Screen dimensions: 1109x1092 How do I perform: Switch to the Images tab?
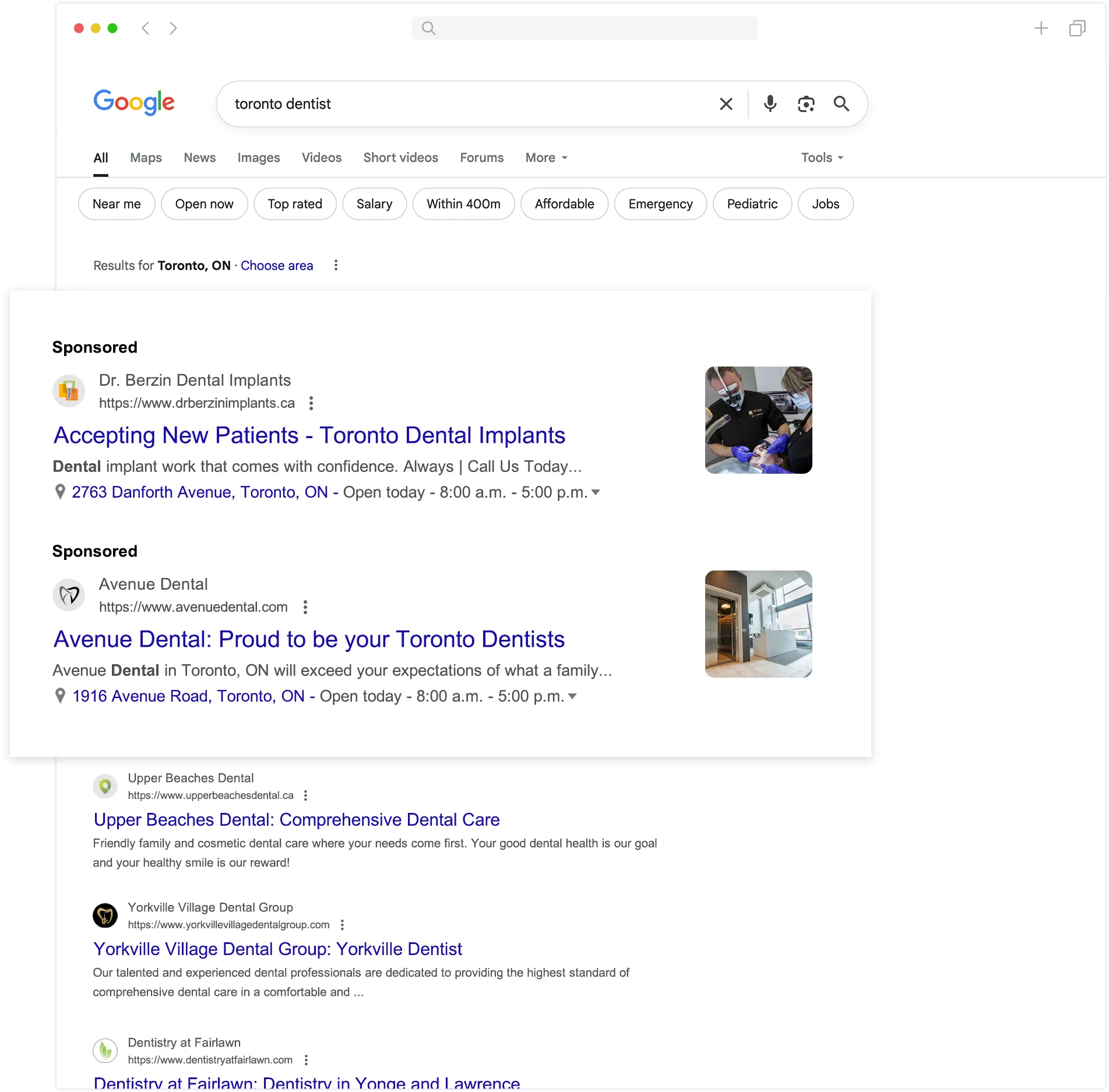(x=258, y=158)
